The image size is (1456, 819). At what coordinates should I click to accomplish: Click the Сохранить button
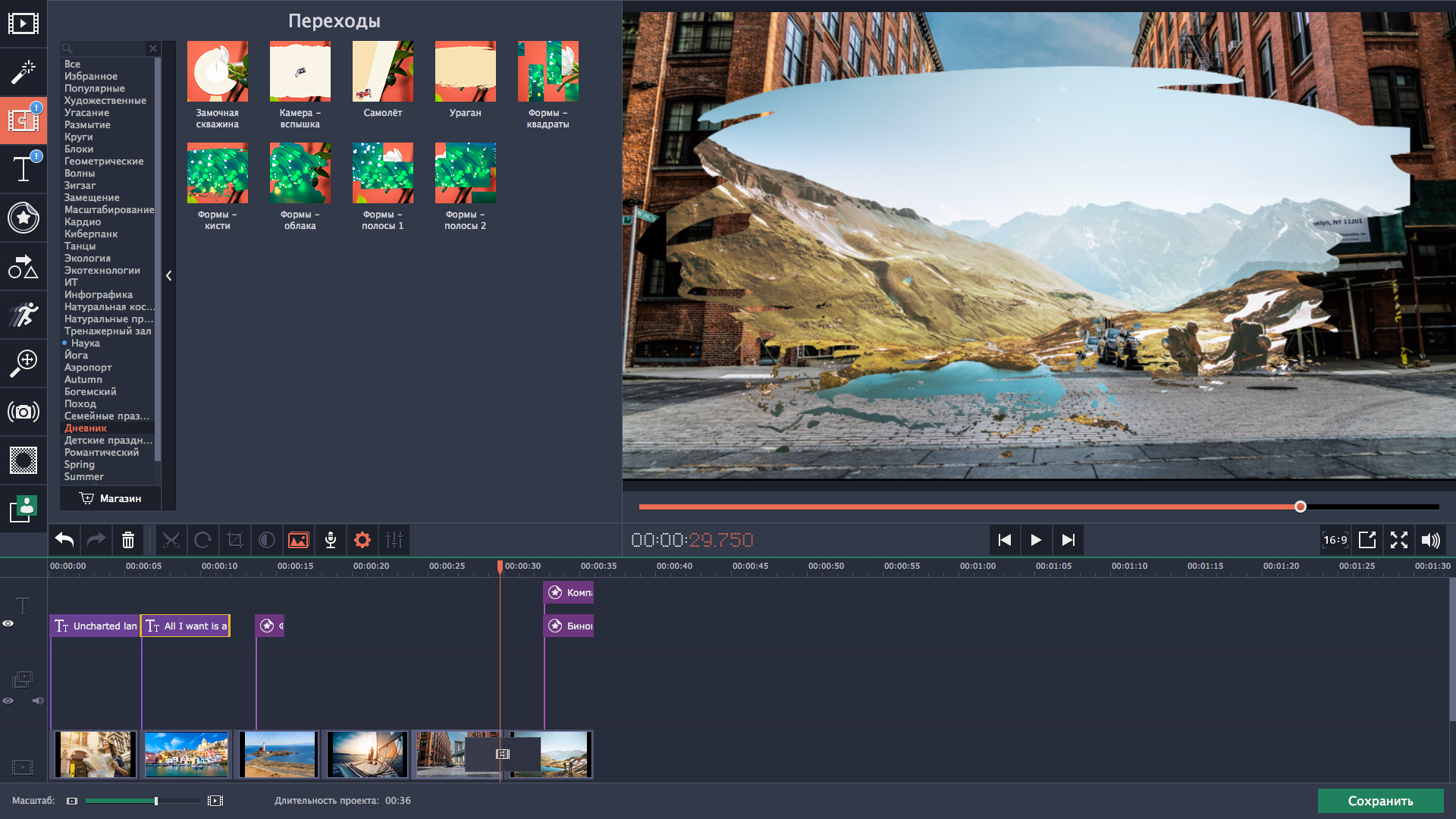coord(1380,801)
